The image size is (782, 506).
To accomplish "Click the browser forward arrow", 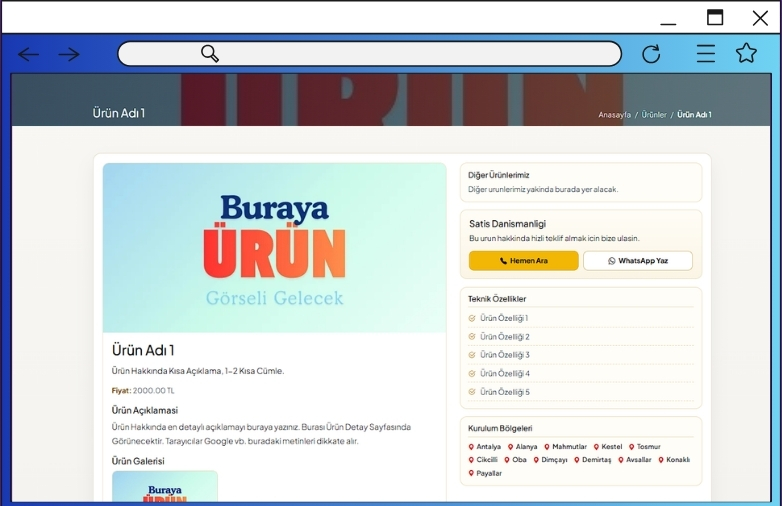I will click(69, 54).
